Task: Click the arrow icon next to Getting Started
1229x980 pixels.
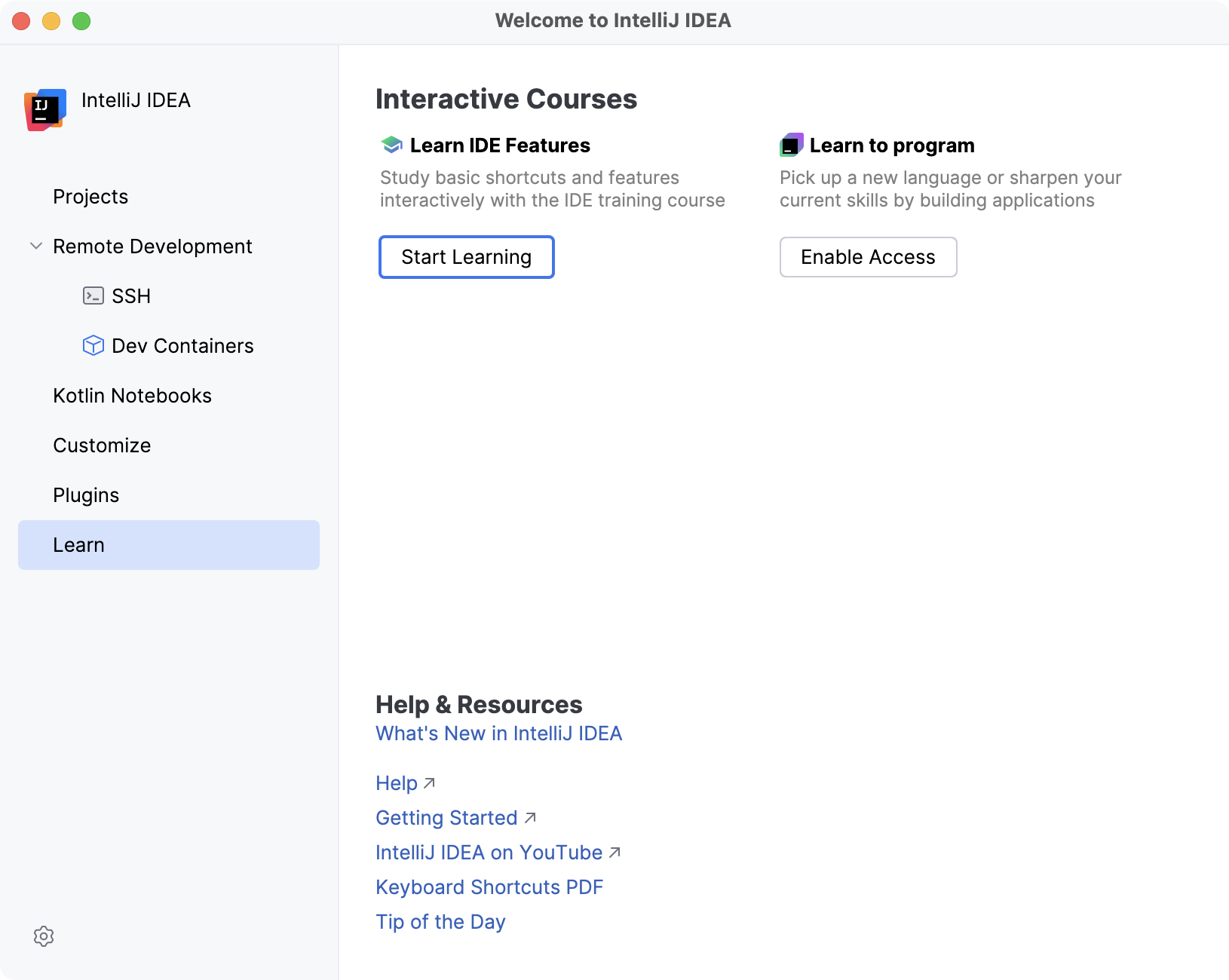Action: [x=530, y=819]
